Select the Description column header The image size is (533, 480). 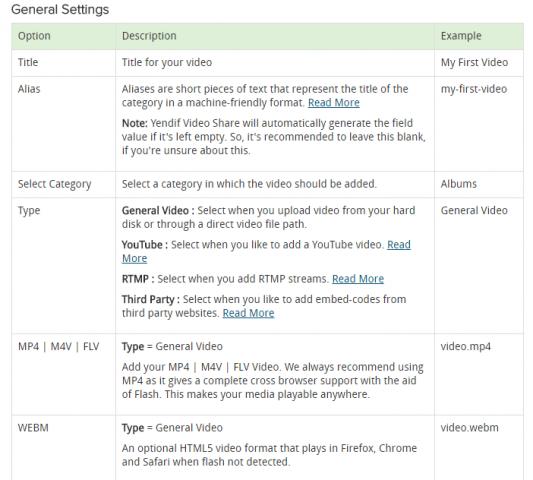pyautogui.click(x=275, y=36)
